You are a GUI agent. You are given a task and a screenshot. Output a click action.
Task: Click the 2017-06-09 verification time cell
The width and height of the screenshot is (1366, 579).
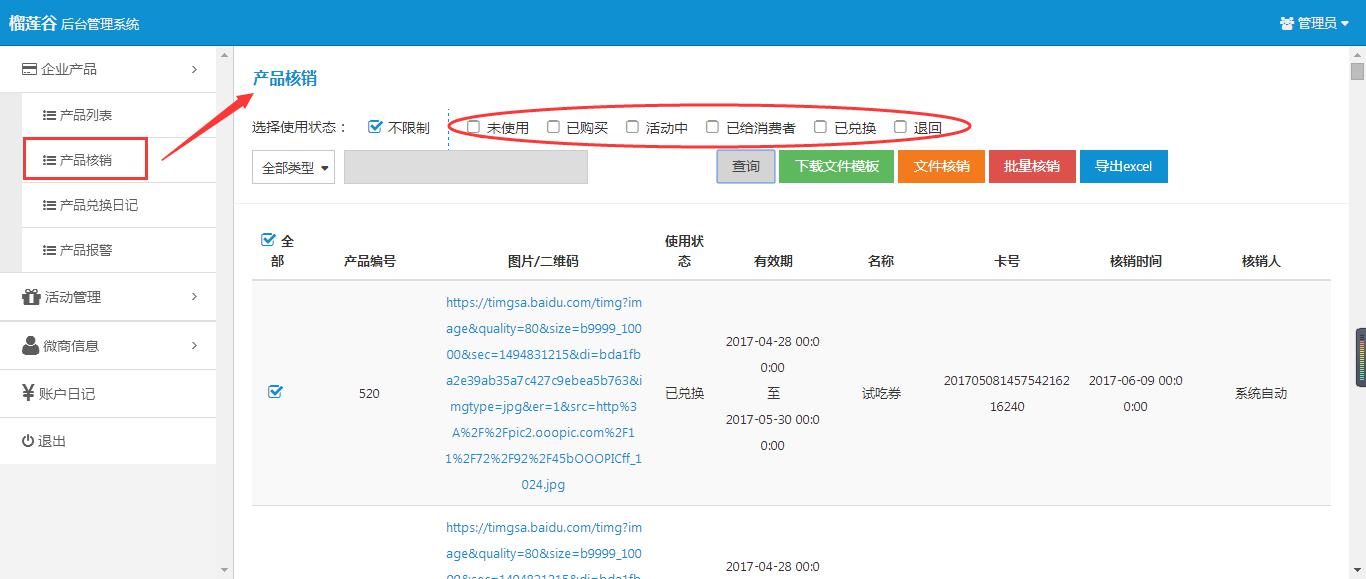coord(1136,394)
